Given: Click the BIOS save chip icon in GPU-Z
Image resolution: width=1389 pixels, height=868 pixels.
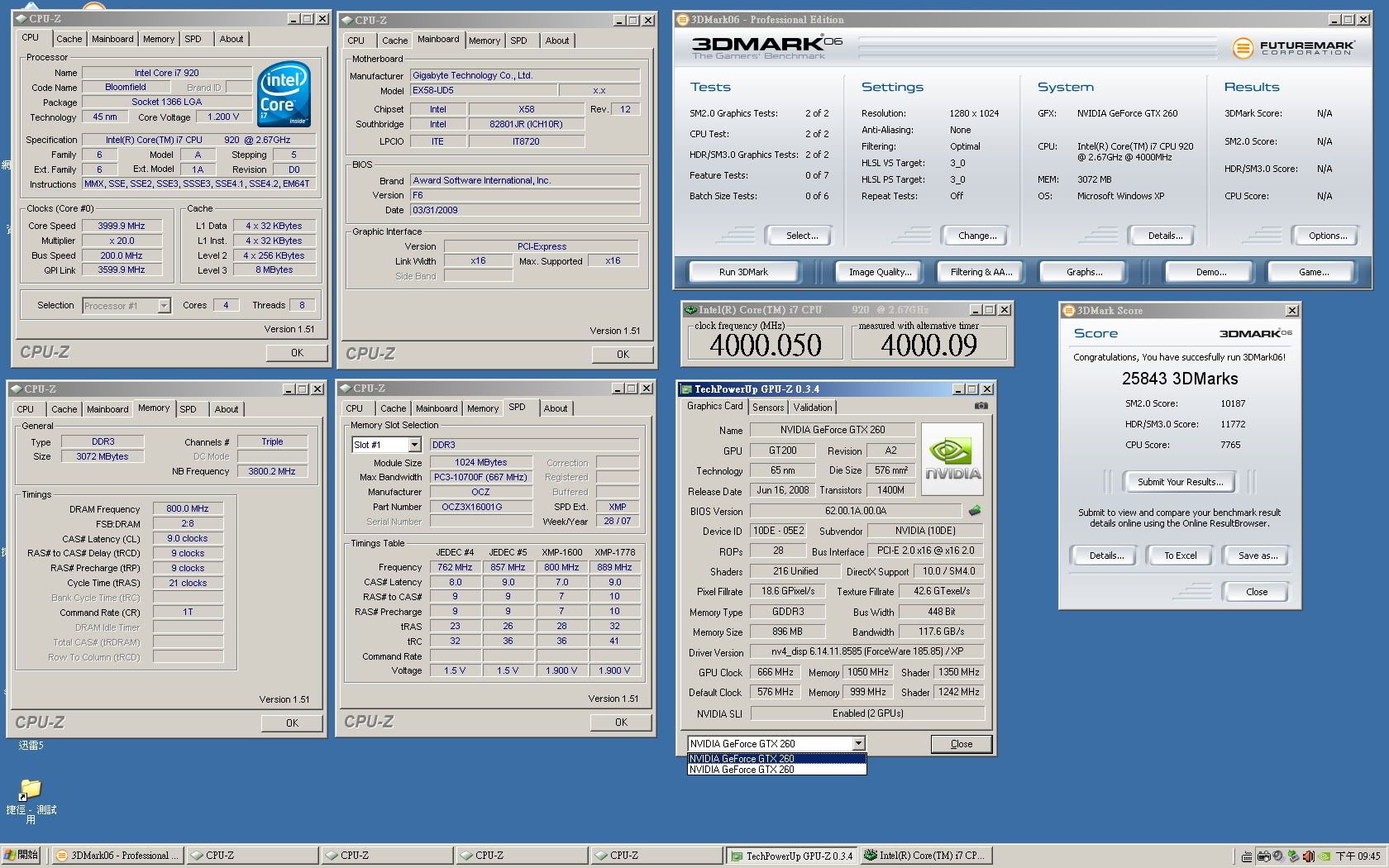Looking at the screenshot, I should click(x=975, y=511).
